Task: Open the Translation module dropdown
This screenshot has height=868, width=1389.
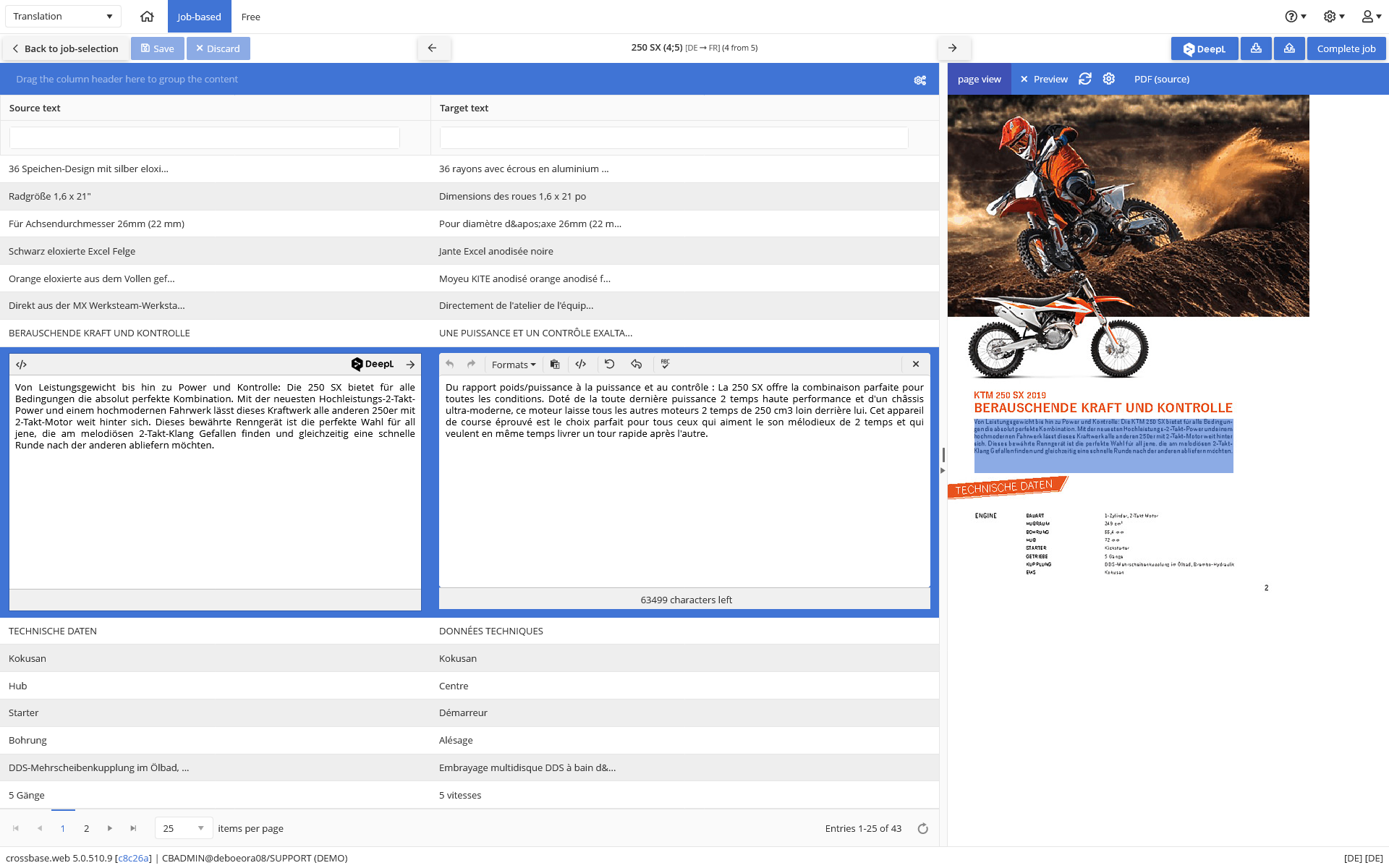Action: click(x=63, y=16)
